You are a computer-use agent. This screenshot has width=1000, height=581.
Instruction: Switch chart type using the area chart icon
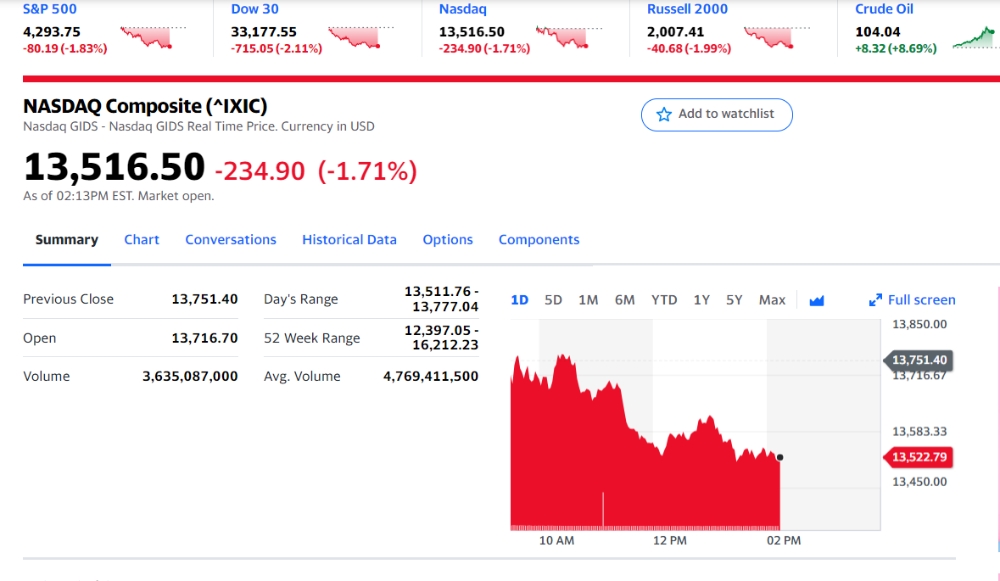coord(816,300)
